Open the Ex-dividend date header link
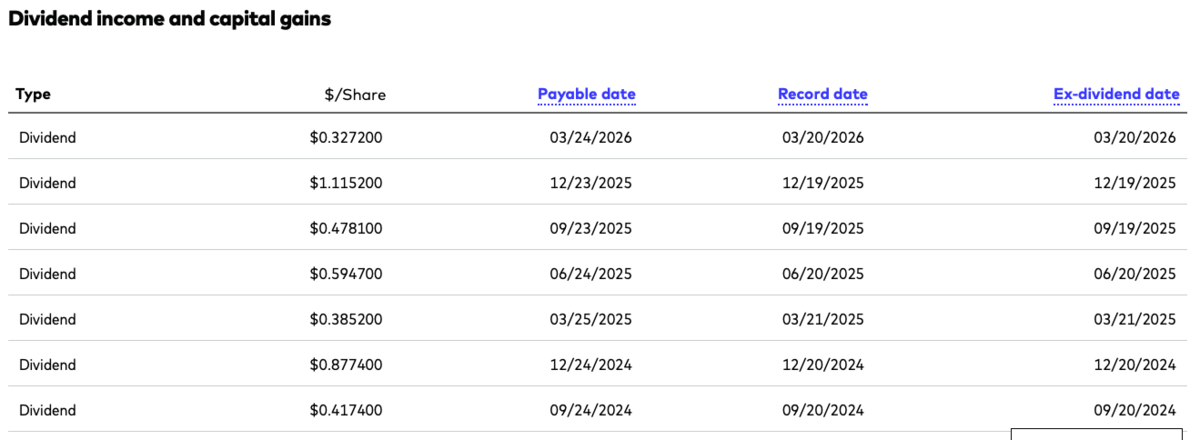The height and width of the screenshot is (440, 1200). [1116, 95]
